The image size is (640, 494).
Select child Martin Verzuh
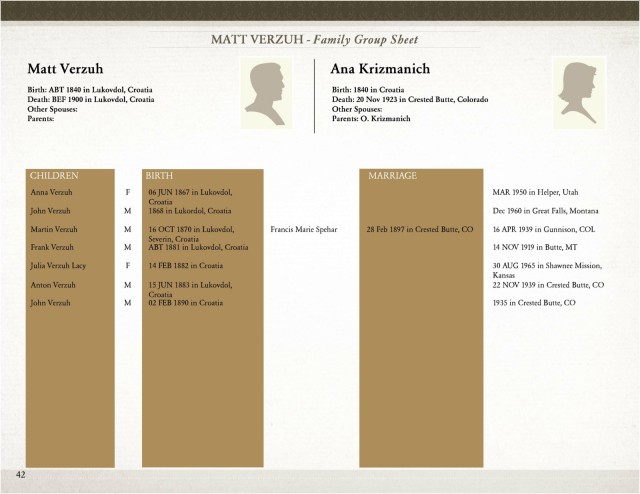(x=54, y=229)
